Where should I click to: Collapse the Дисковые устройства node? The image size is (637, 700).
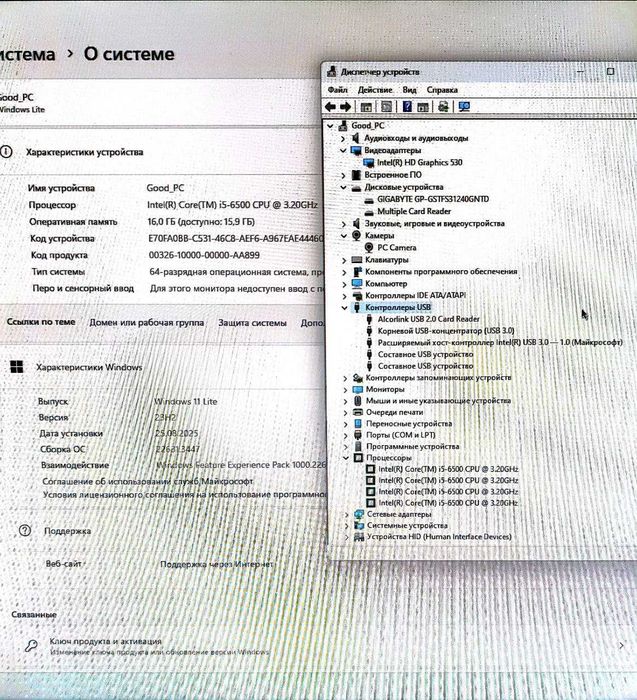click(343, 188)
